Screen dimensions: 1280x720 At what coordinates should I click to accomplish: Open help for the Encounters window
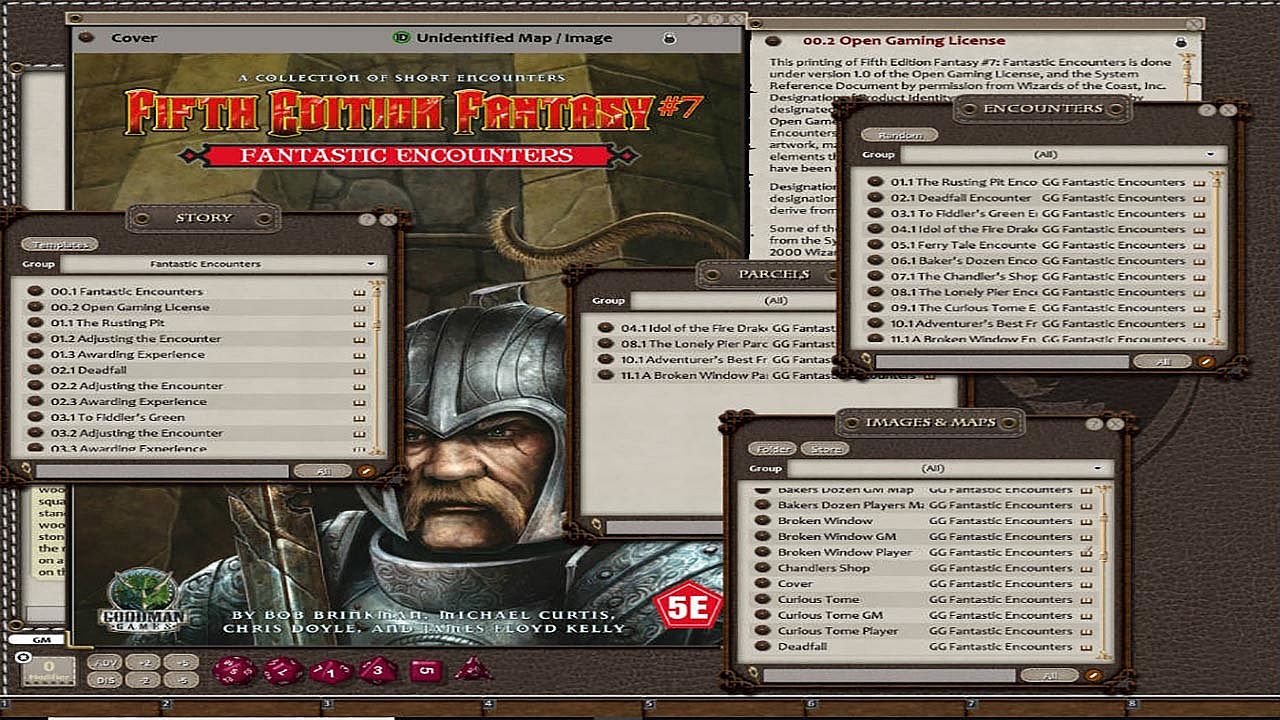(x=1207, y=111)
